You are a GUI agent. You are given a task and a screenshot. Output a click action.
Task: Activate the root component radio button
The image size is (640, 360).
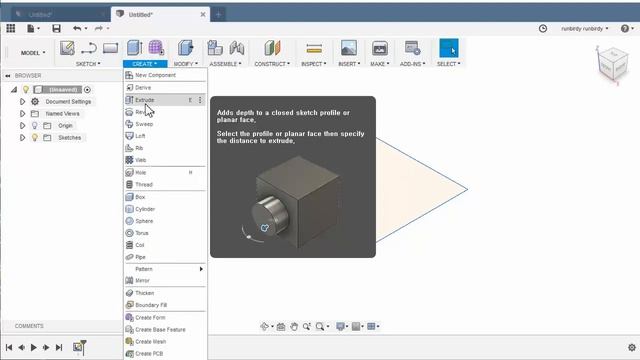tap(87, 89)
